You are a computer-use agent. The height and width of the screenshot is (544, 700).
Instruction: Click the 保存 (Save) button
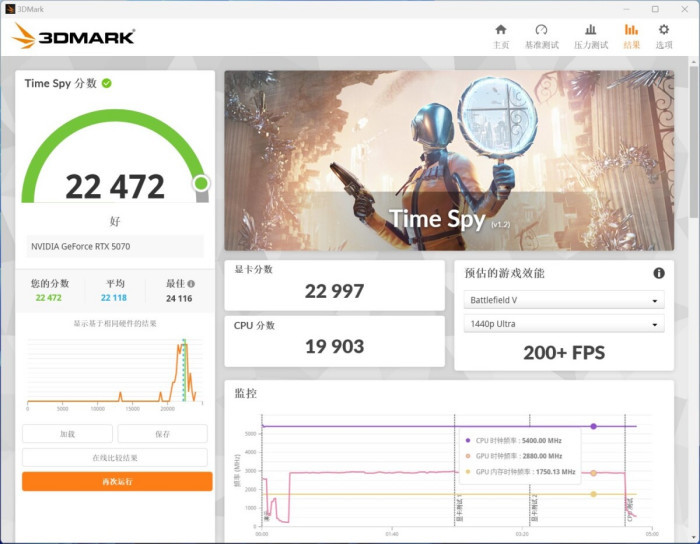(162, 434)
